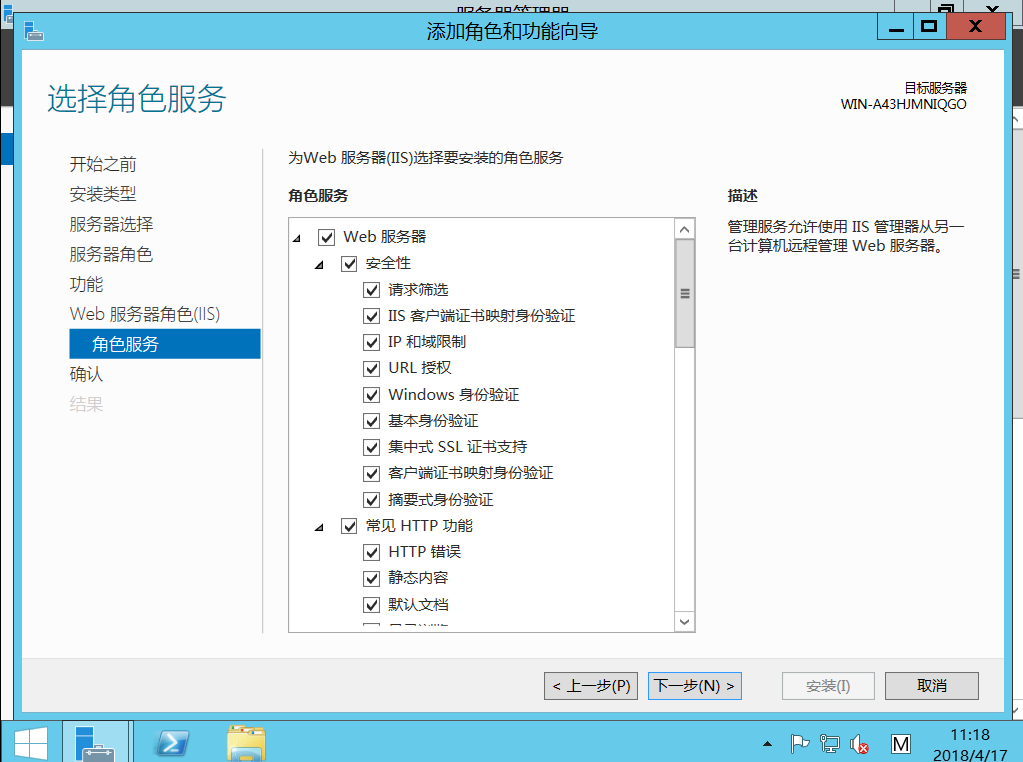Go to 功能 wizard step
The width and height of the screenshot is (1023, 762).
click(x=86, y=284)
